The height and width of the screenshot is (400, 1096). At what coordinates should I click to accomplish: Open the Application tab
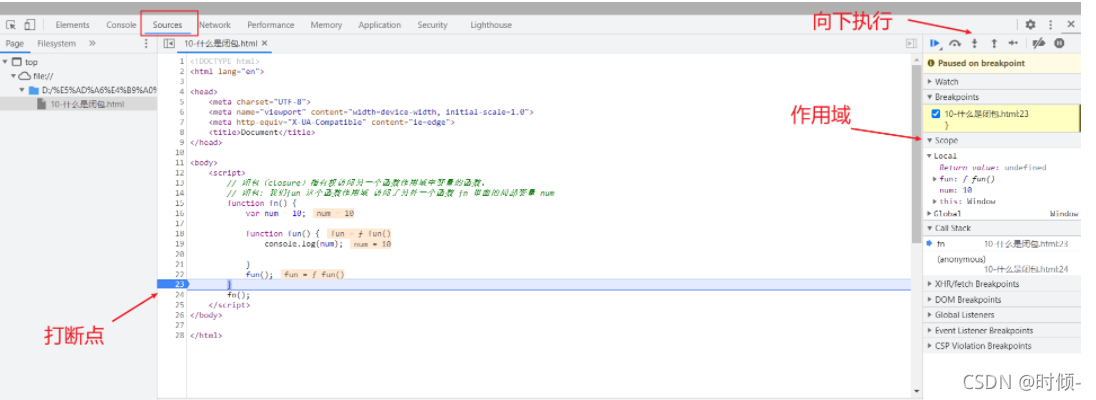tap(380, 24)
